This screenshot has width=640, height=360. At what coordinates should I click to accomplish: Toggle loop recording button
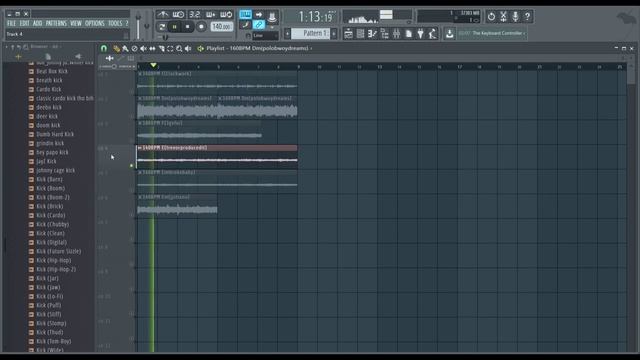click(226, 15)
